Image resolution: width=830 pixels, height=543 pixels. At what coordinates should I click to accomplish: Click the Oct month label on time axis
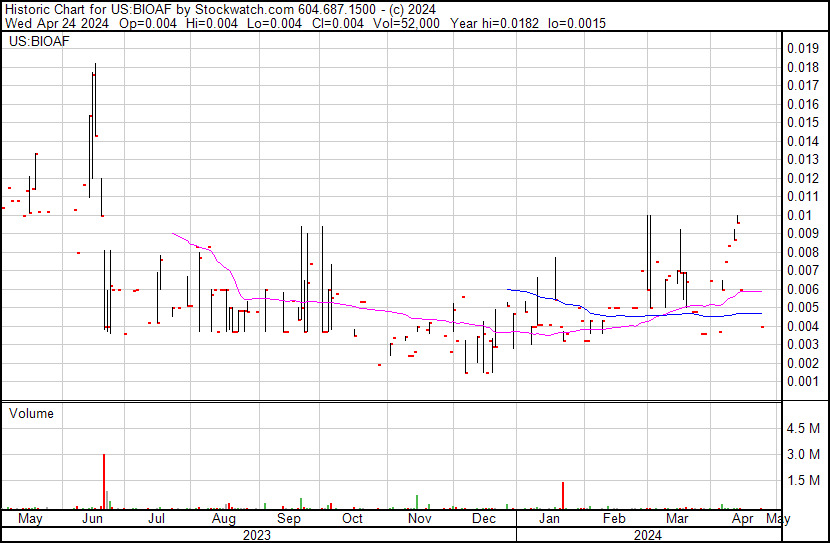pos(353,518)
